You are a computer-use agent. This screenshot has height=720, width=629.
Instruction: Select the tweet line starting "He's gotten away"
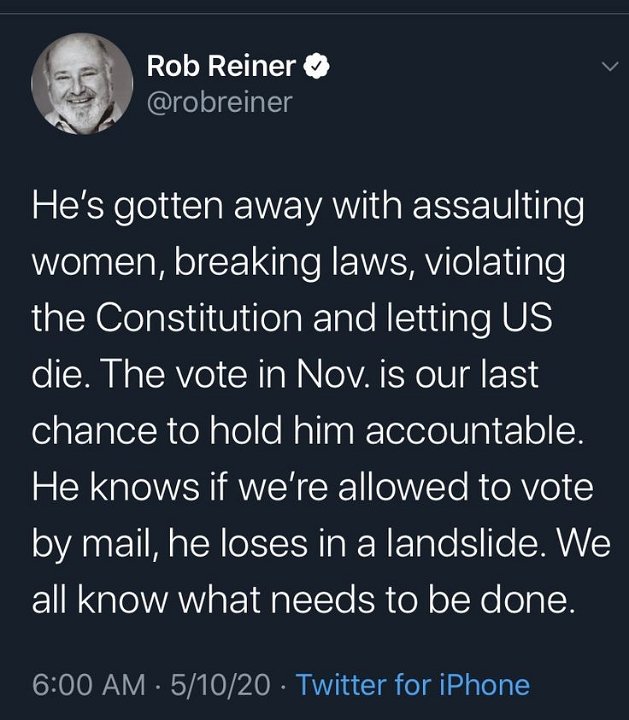[308, 207]
